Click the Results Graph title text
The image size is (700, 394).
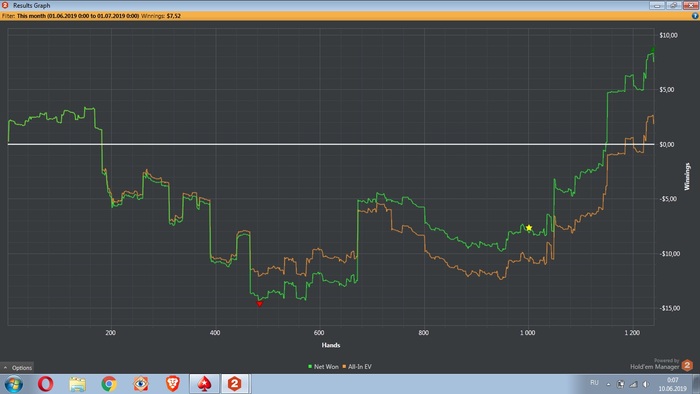pos(31,5)
